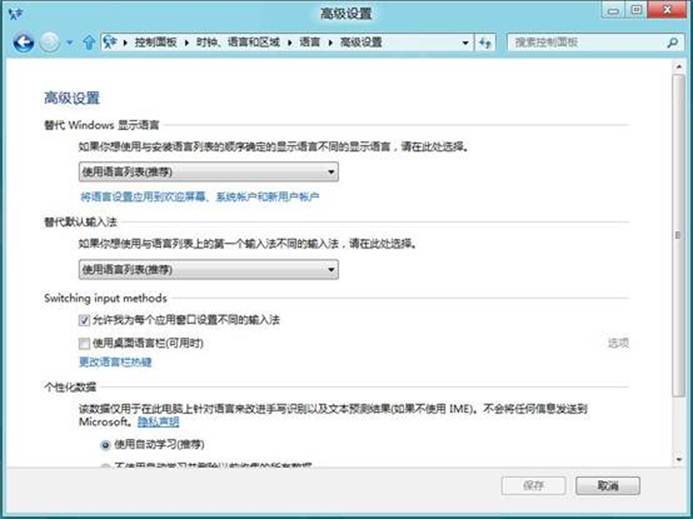Click the window title bar icon
The image size is (693, 519).
pyautogui.click(x=16, y=14)
